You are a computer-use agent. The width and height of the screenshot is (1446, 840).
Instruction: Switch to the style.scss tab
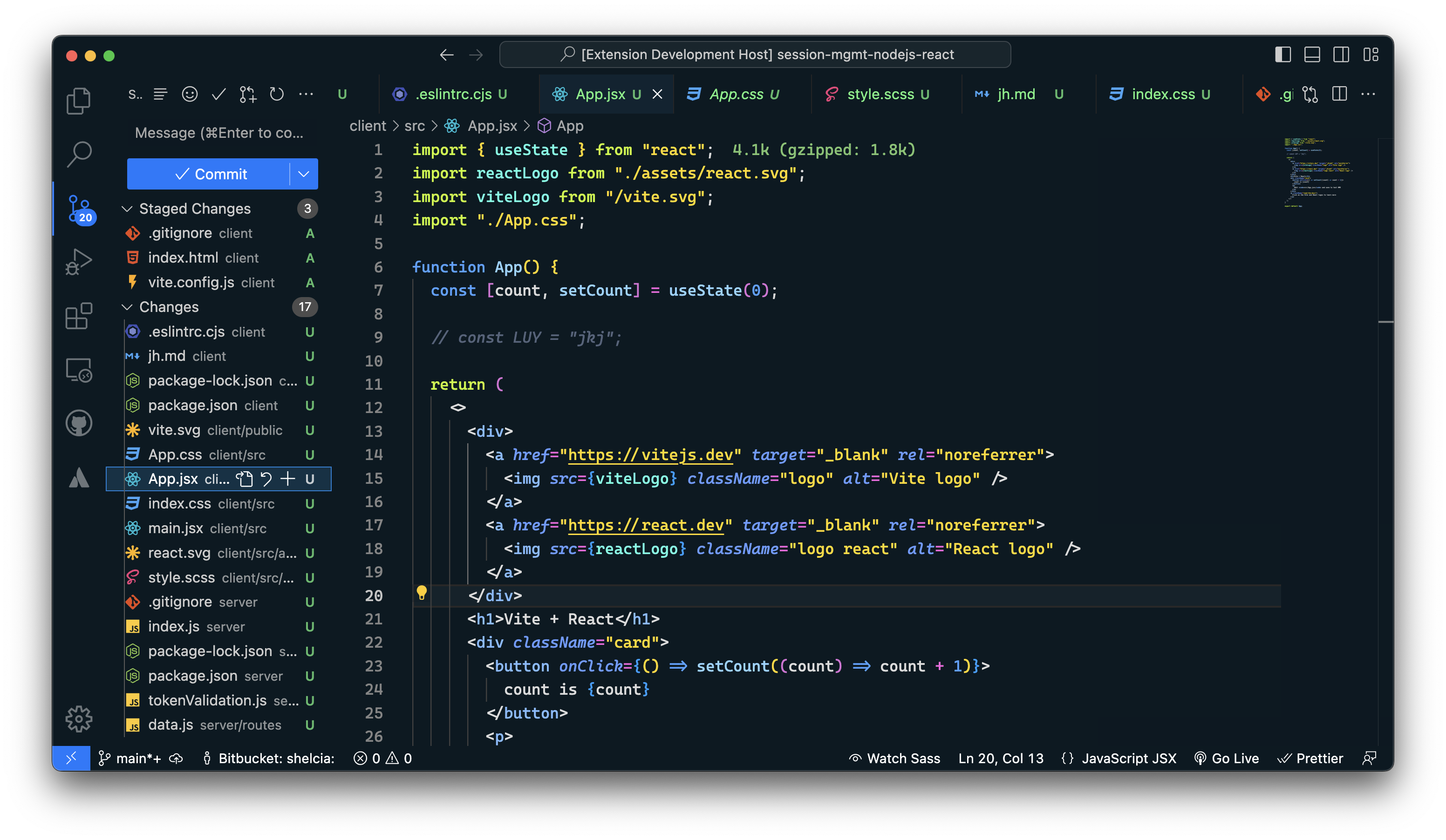(x=880, y=94)
